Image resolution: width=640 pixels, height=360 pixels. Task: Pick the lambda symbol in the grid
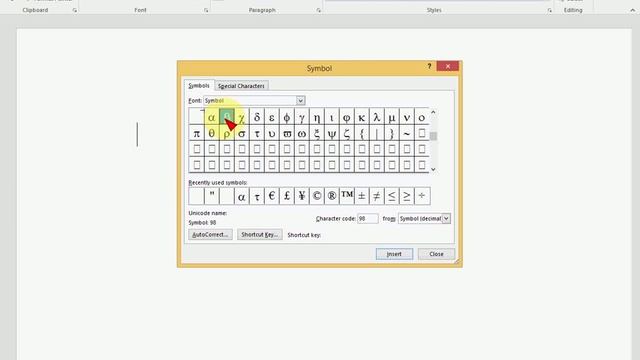tap(377, 117)
